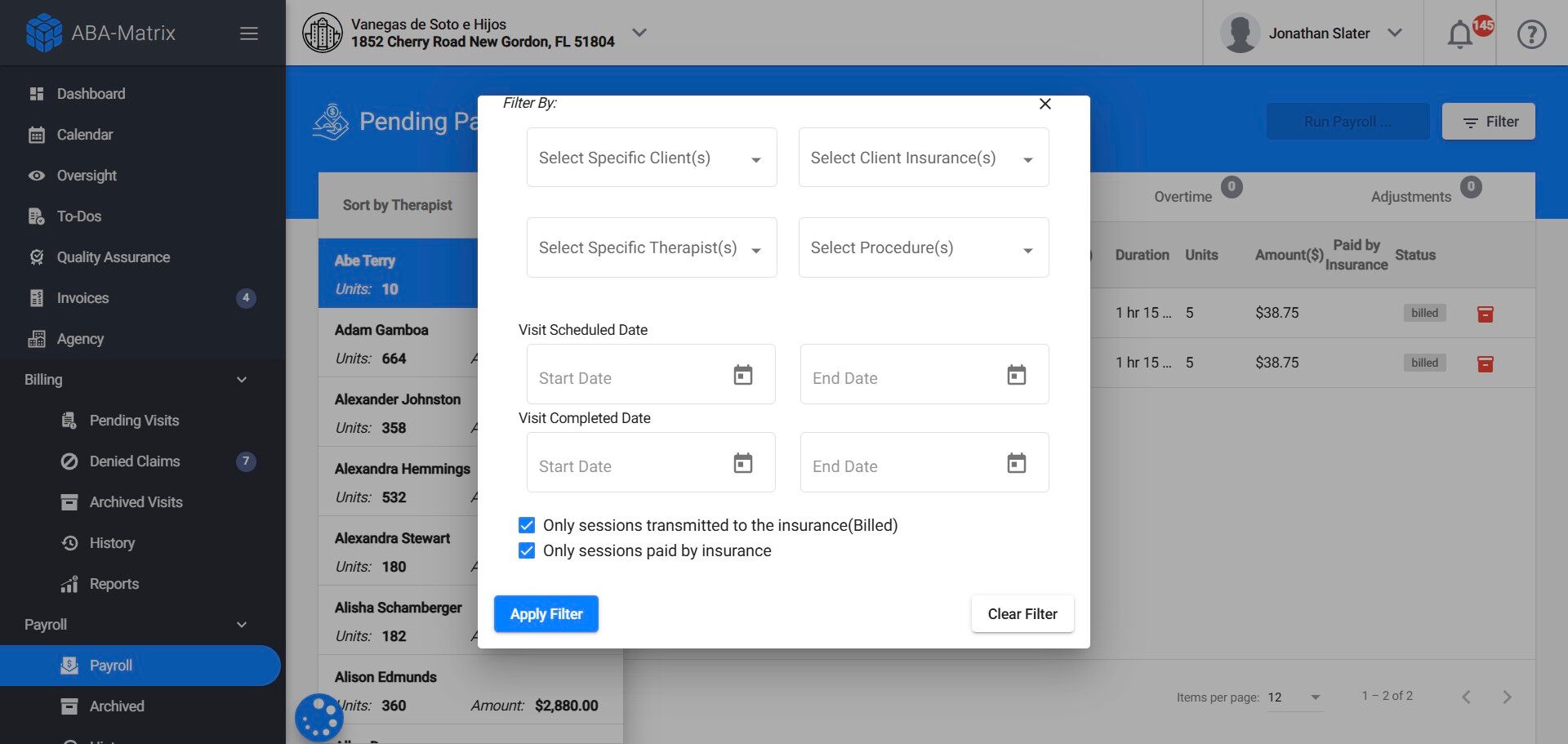Open Denied Claims in the sidebar
The width and height of the screenshot is (1568, 744).
(x=134, y=461)
